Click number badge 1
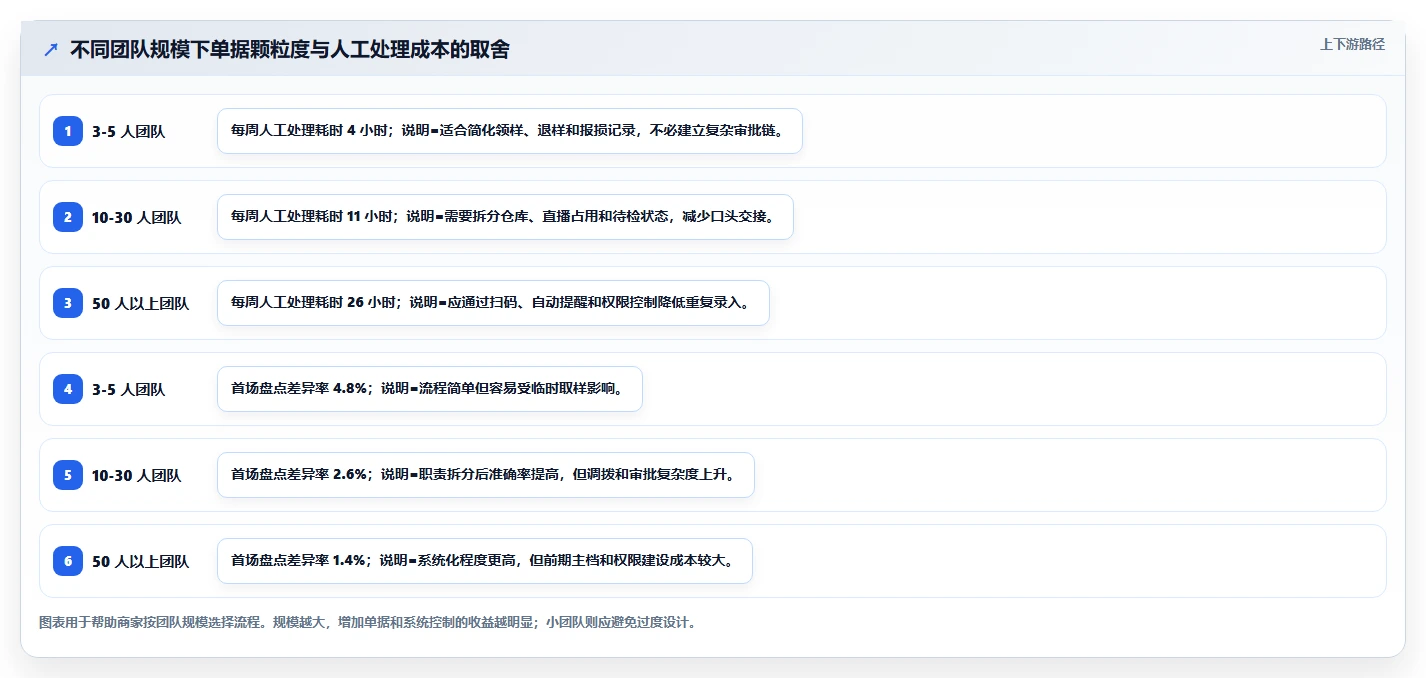1426x678 pixels. 68,131
